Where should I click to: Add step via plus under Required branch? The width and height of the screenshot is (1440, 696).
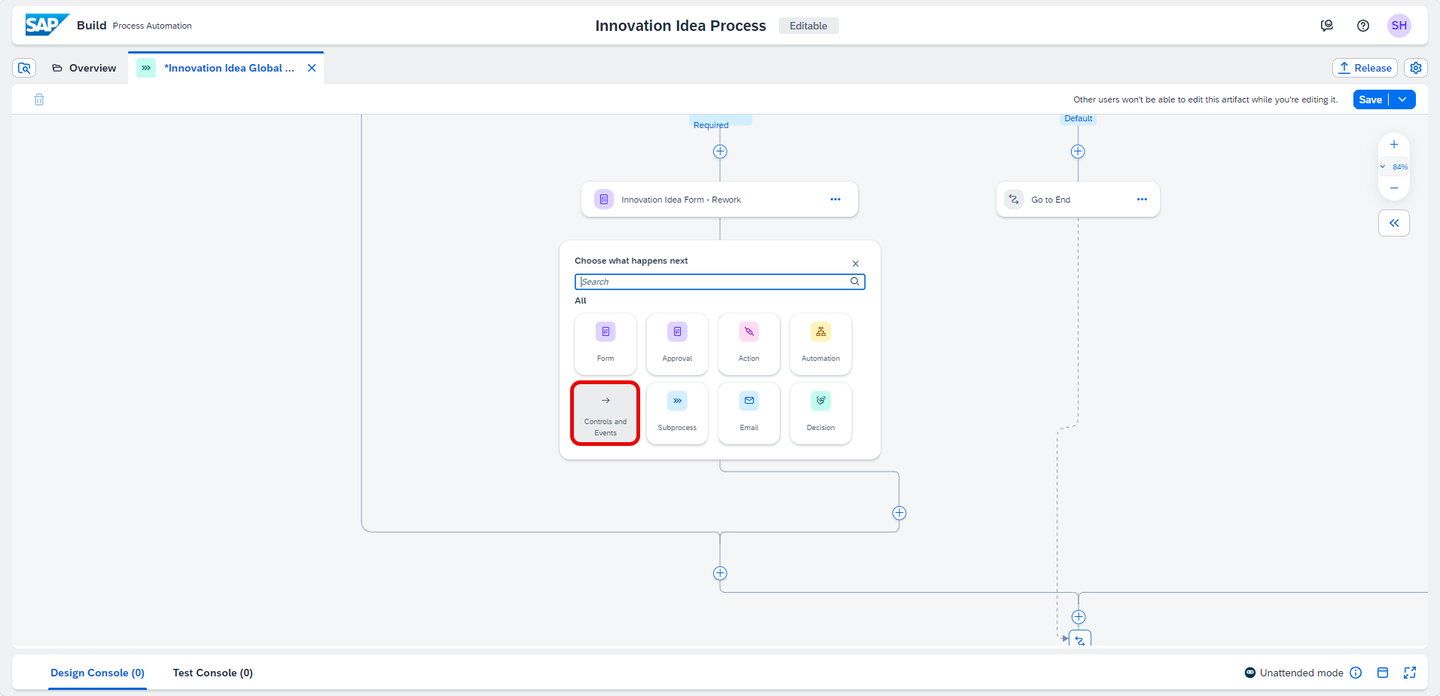point(720,152)
